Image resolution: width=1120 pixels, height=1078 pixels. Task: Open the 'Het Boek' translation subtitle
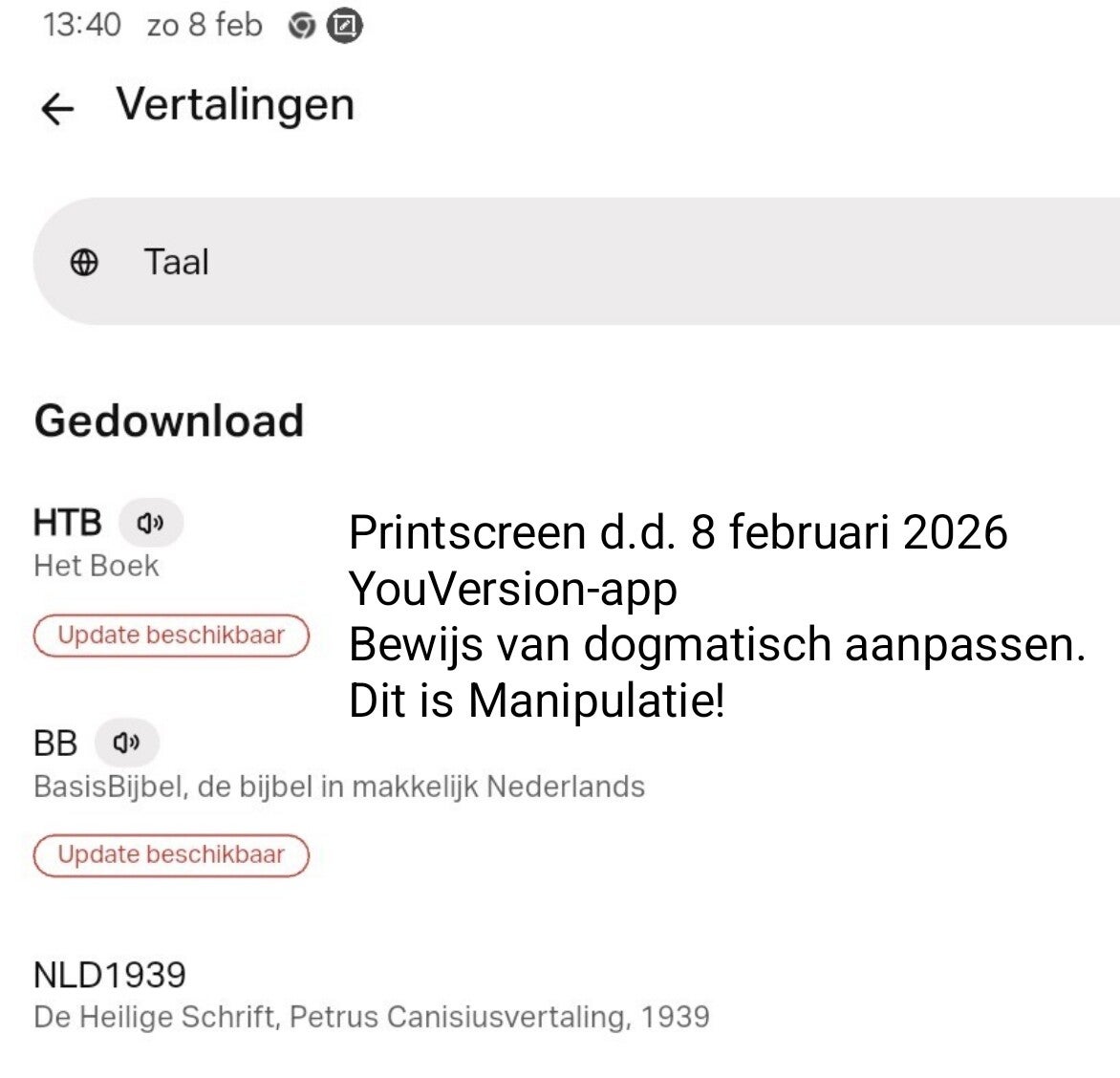click(x=96, y=566)
